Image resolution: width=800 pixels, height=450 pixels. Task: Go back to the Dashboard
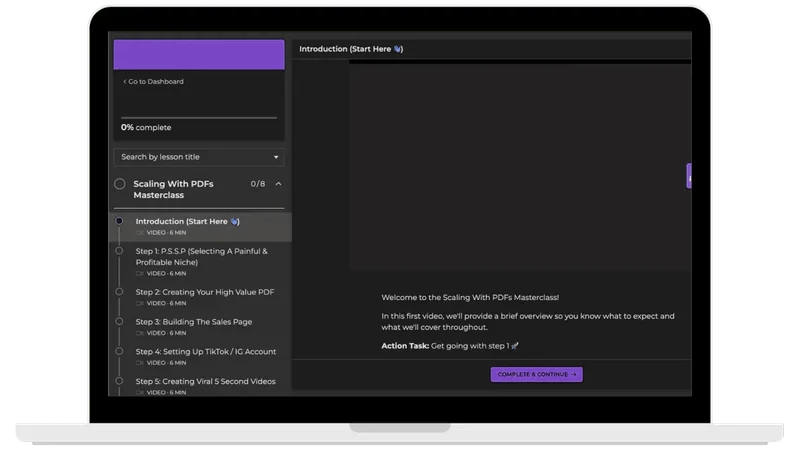tap(153, 82)
